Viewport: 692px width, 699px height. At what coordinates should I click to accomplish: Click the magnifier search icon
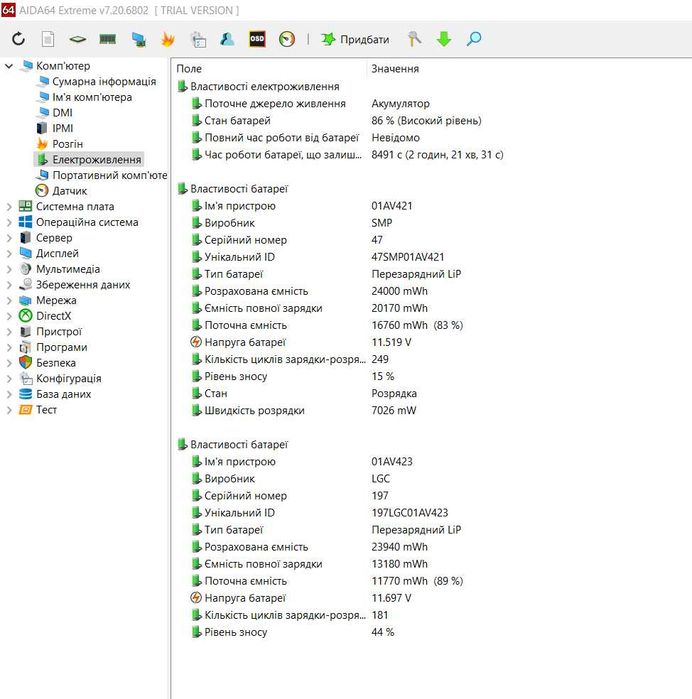pyautogui.click(x=474, y=39)
